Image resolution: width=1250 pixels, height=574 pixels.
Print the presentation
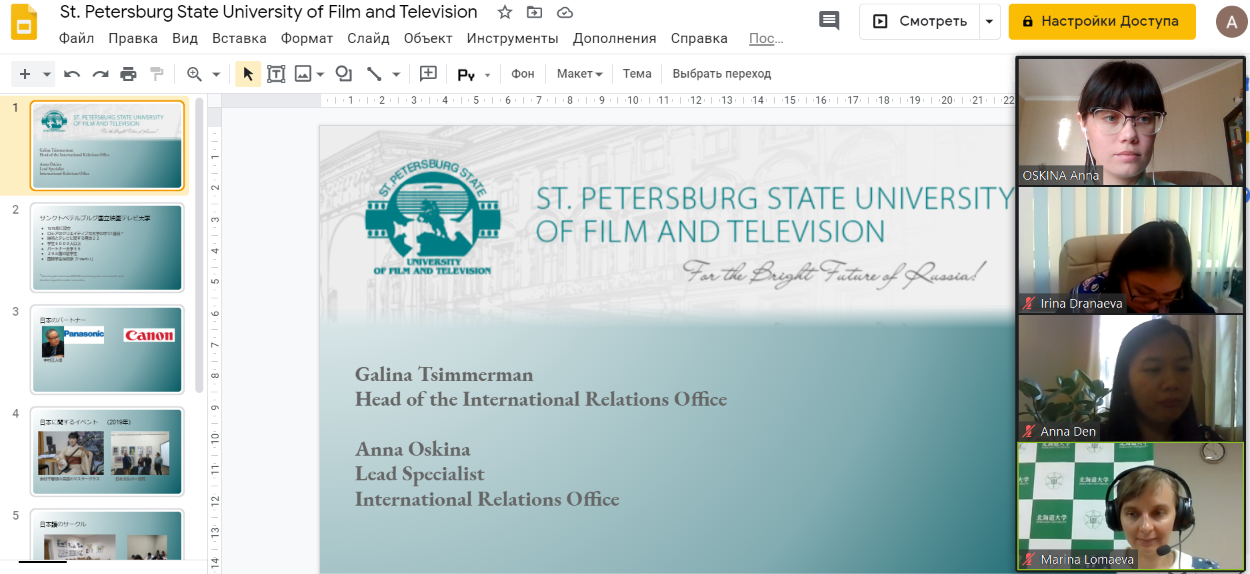tap(128, 74)
